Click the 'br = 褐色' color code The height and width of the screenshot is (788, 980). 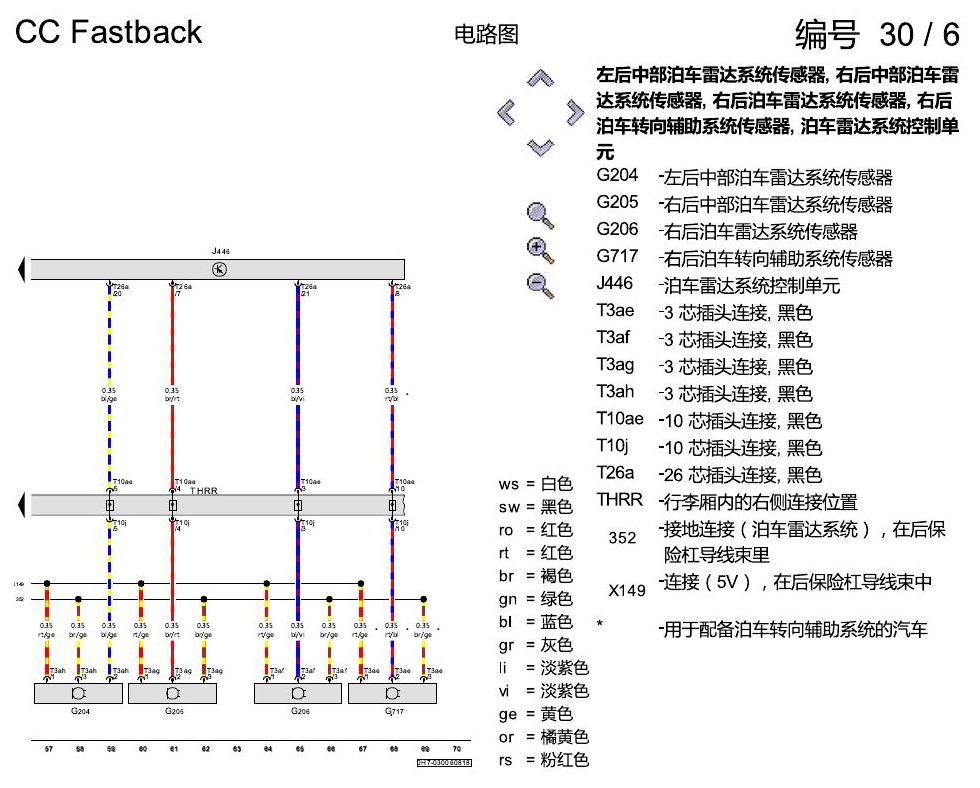536,576
